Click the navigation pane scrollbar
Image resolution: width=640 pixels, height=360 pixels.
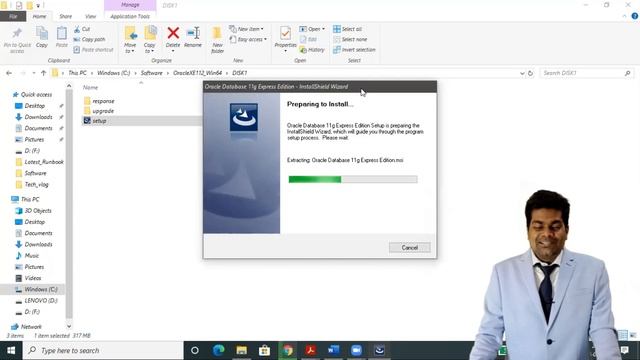pos(69,204)
